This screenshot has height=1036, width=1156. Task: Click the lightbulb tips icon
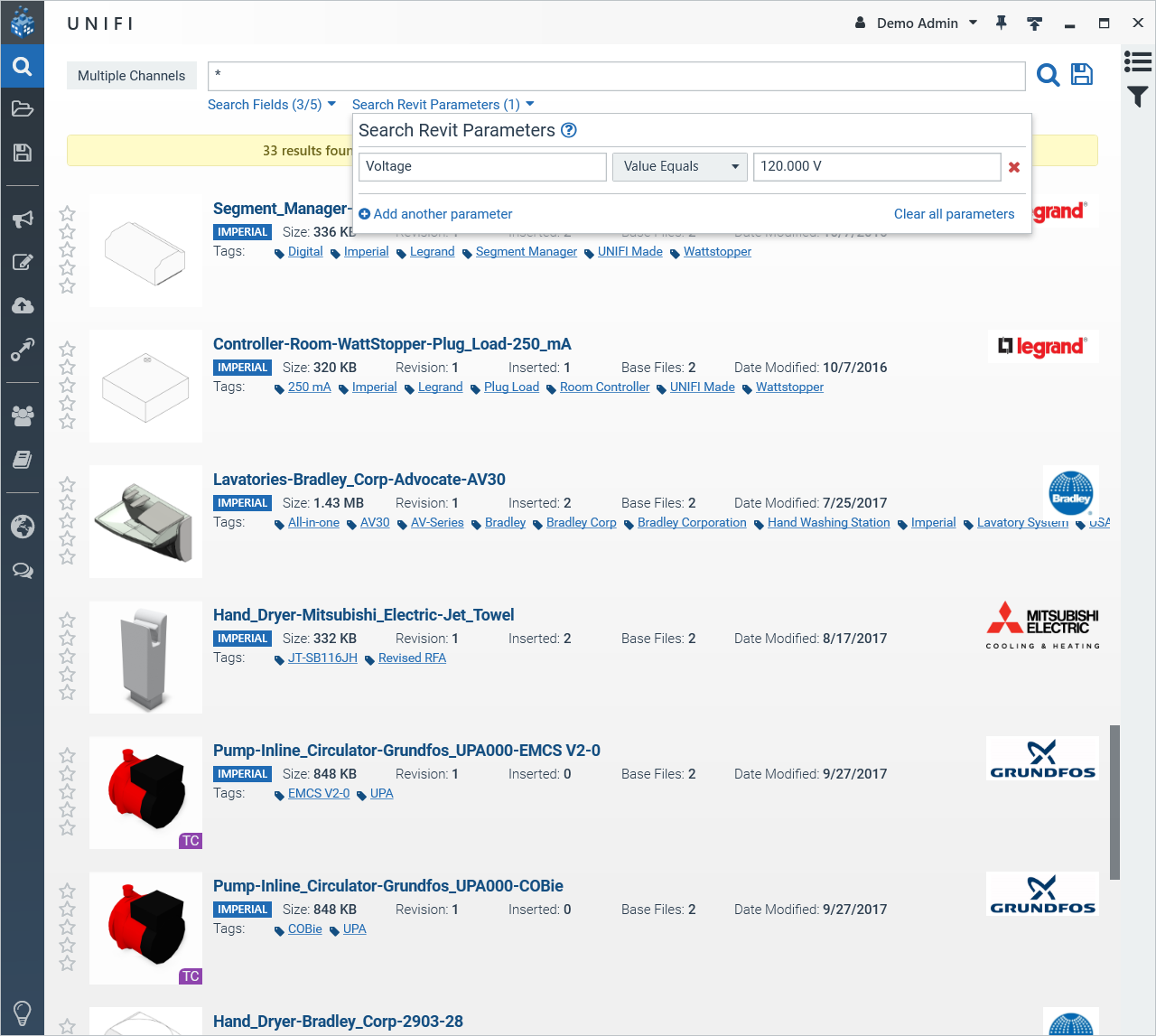point(22,1013)
